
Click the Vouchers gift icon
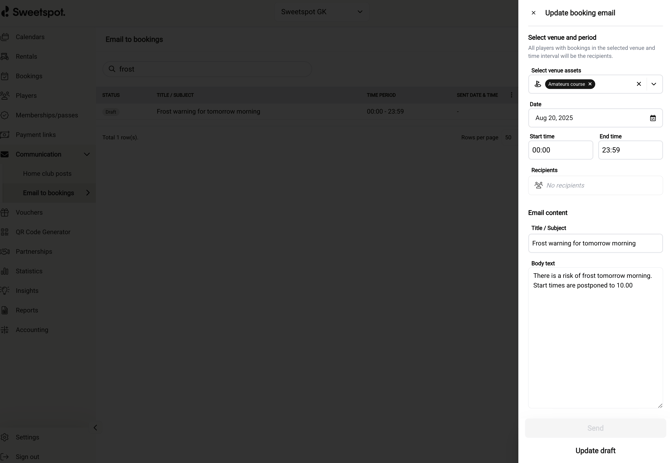click(5, 212)
